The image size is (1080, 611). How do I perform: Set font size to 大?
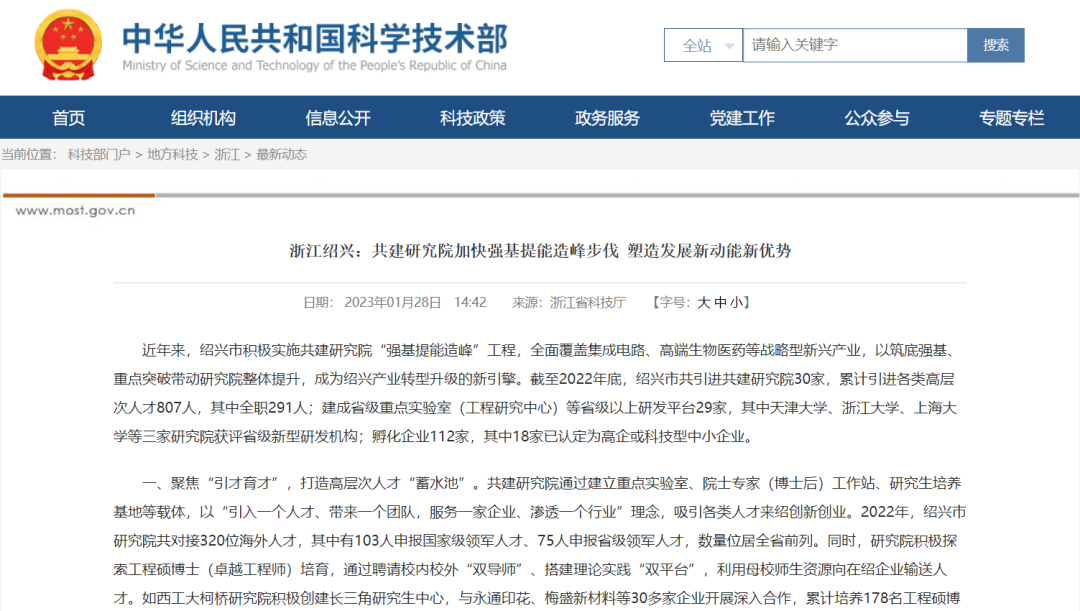pyautogui.click(x=704, y=302)
